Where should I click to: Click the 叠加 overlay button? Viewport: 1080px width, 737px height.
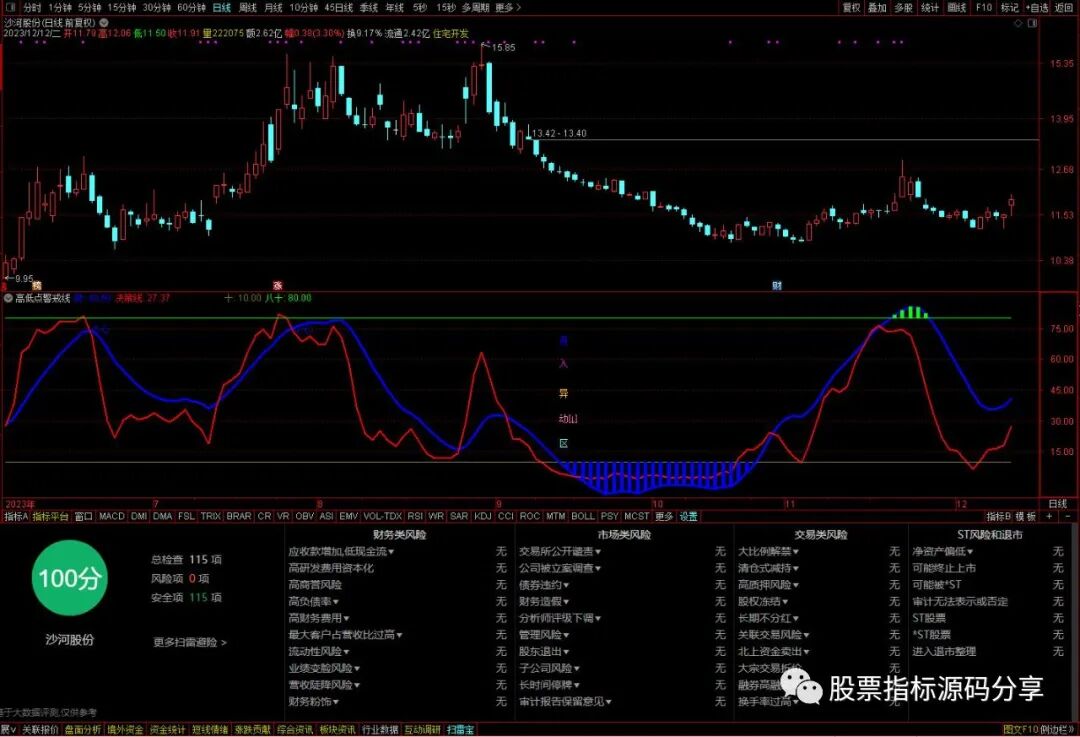(x=877, y=8)
